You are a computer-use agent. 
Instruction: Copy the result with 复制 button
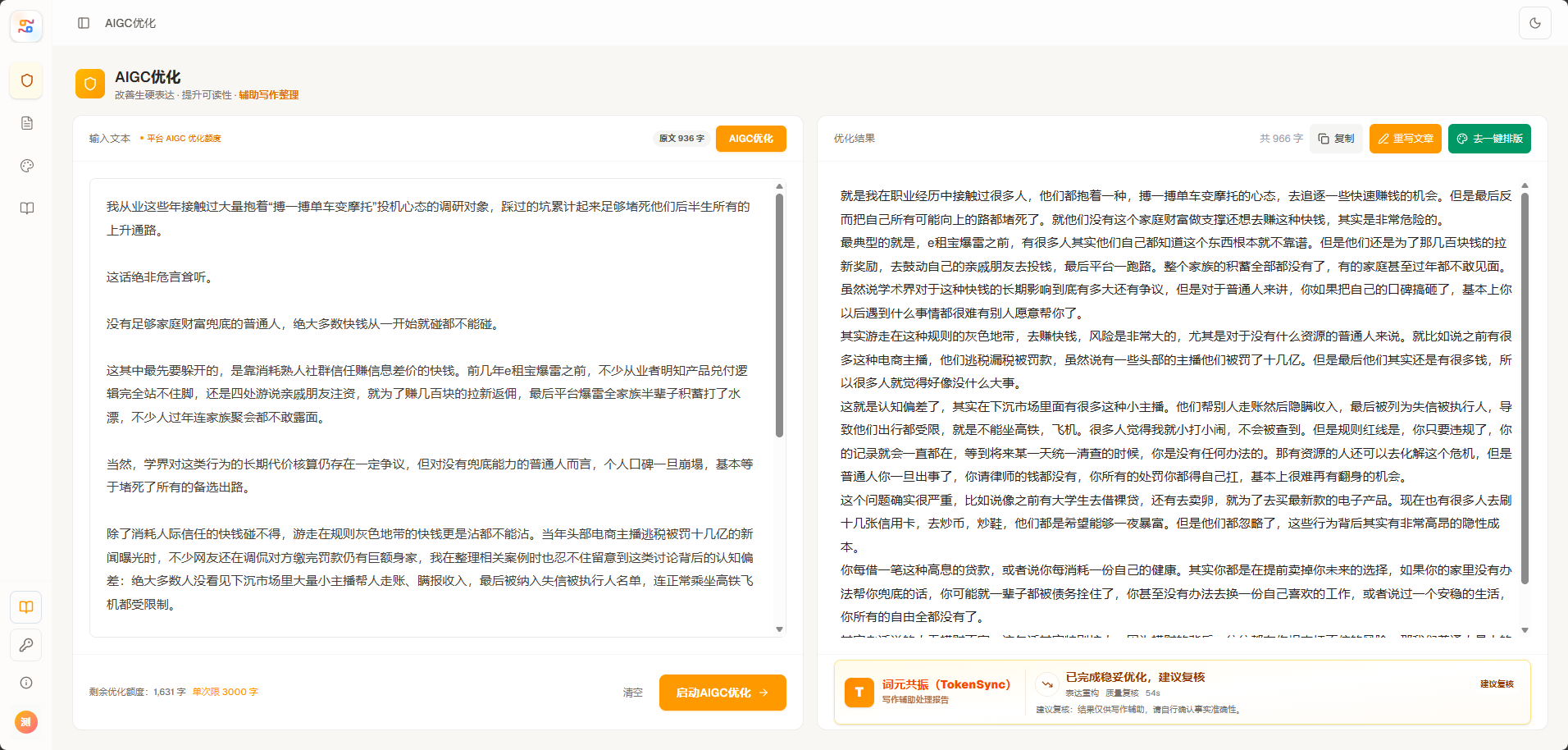pyautogui.click(x=1336, y=139)
